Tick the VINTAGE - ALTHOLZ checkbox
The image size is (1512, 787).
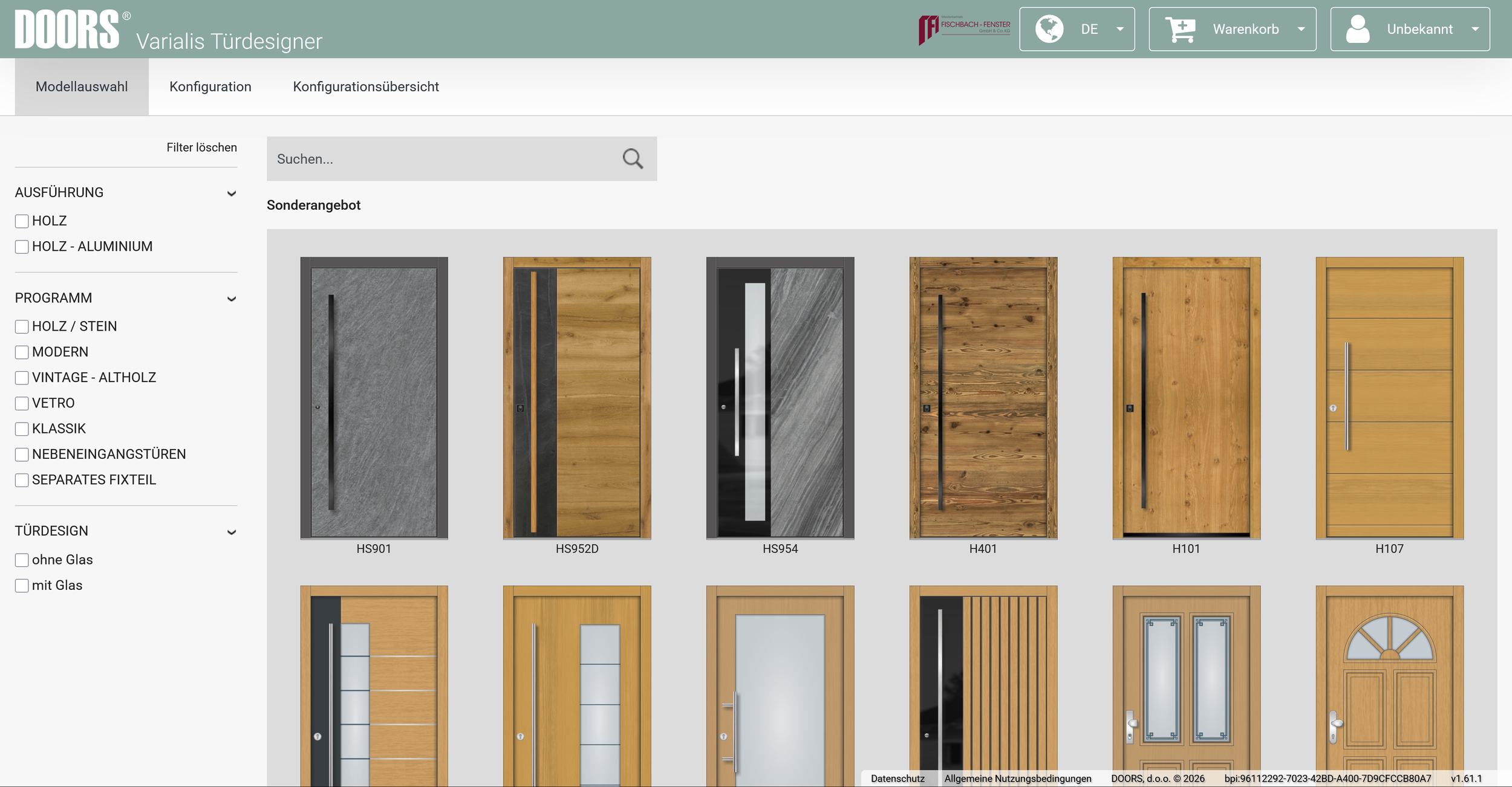click(x=22, y=378)
